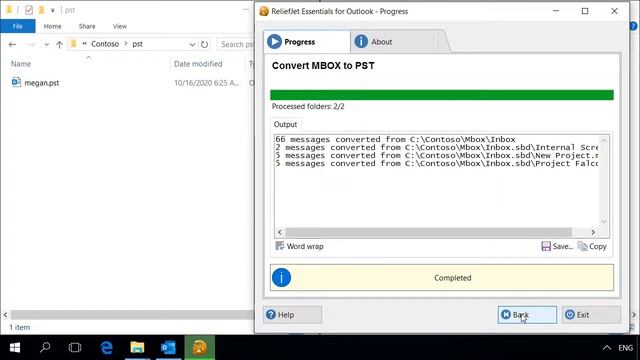Toggle Word wrap for output
The image size is (640, 360).
coord(300,246)
